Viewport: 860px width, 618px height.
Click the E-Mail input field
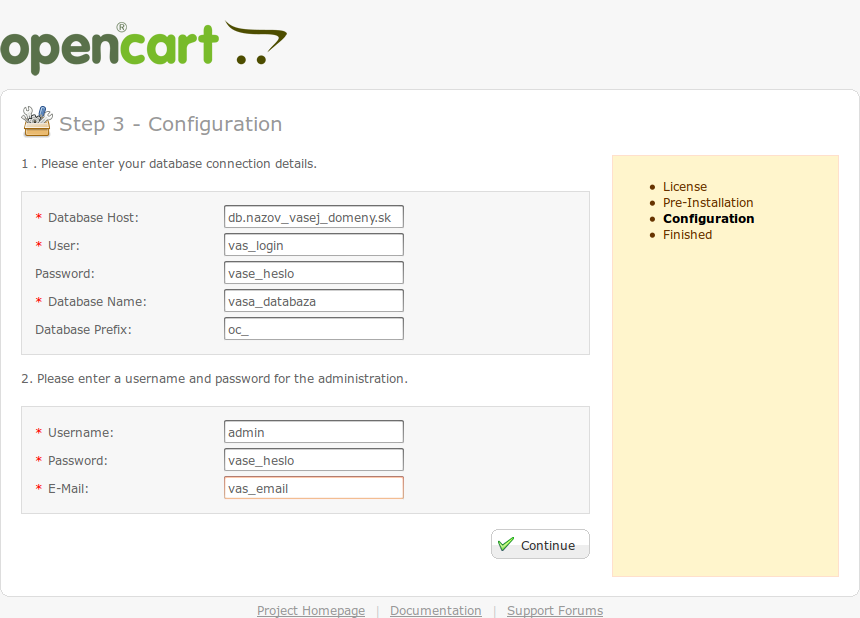[314, 487]
